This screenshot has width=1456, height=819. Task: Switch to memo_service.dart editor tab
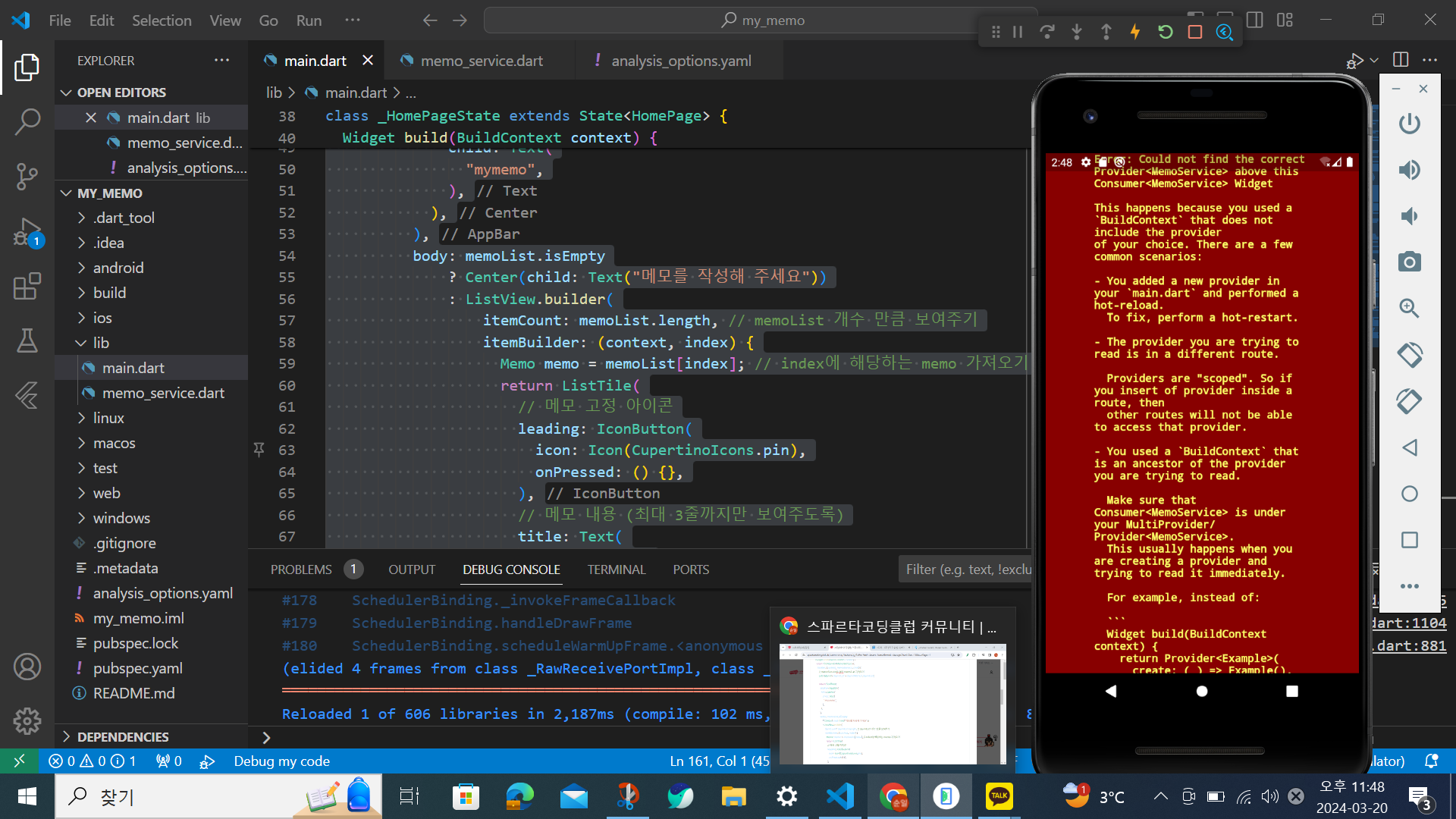pos(479,61)
